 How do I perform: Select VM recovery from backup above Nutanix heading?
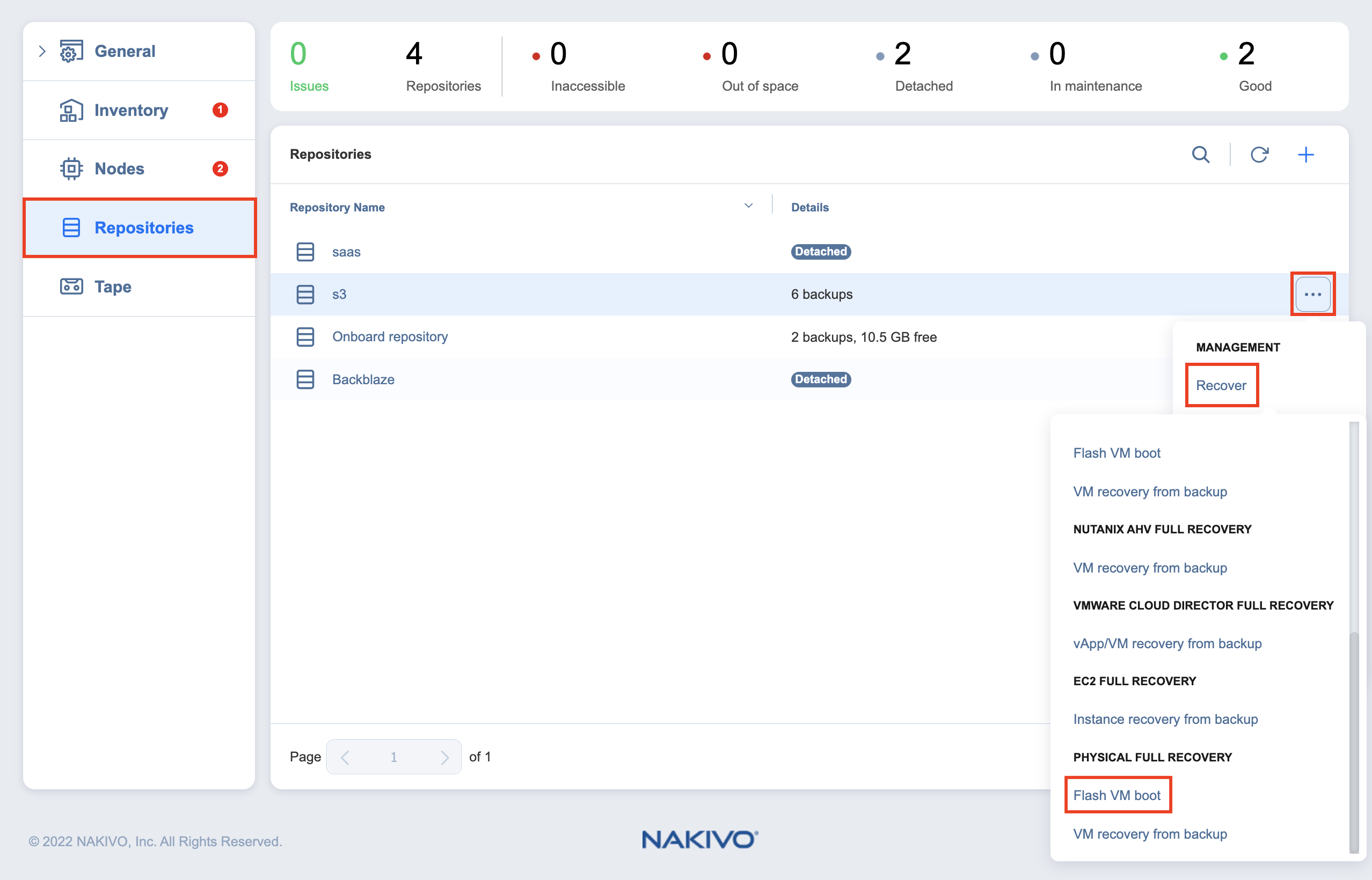1150,492
